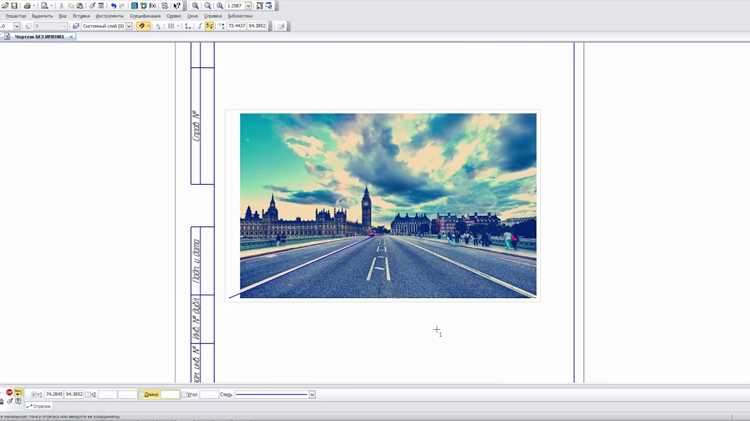Screen dimensions: 750x421
Task: Click the Refresh view icon
Action: [268, 6]
